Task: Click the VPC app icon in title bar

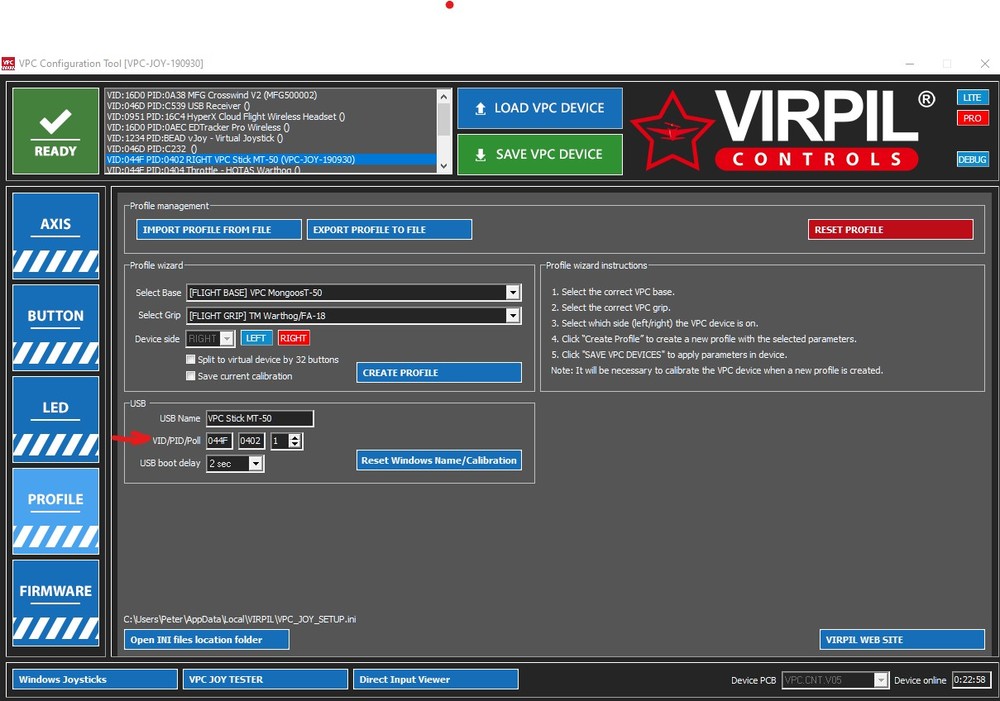Action: point(8,64)
